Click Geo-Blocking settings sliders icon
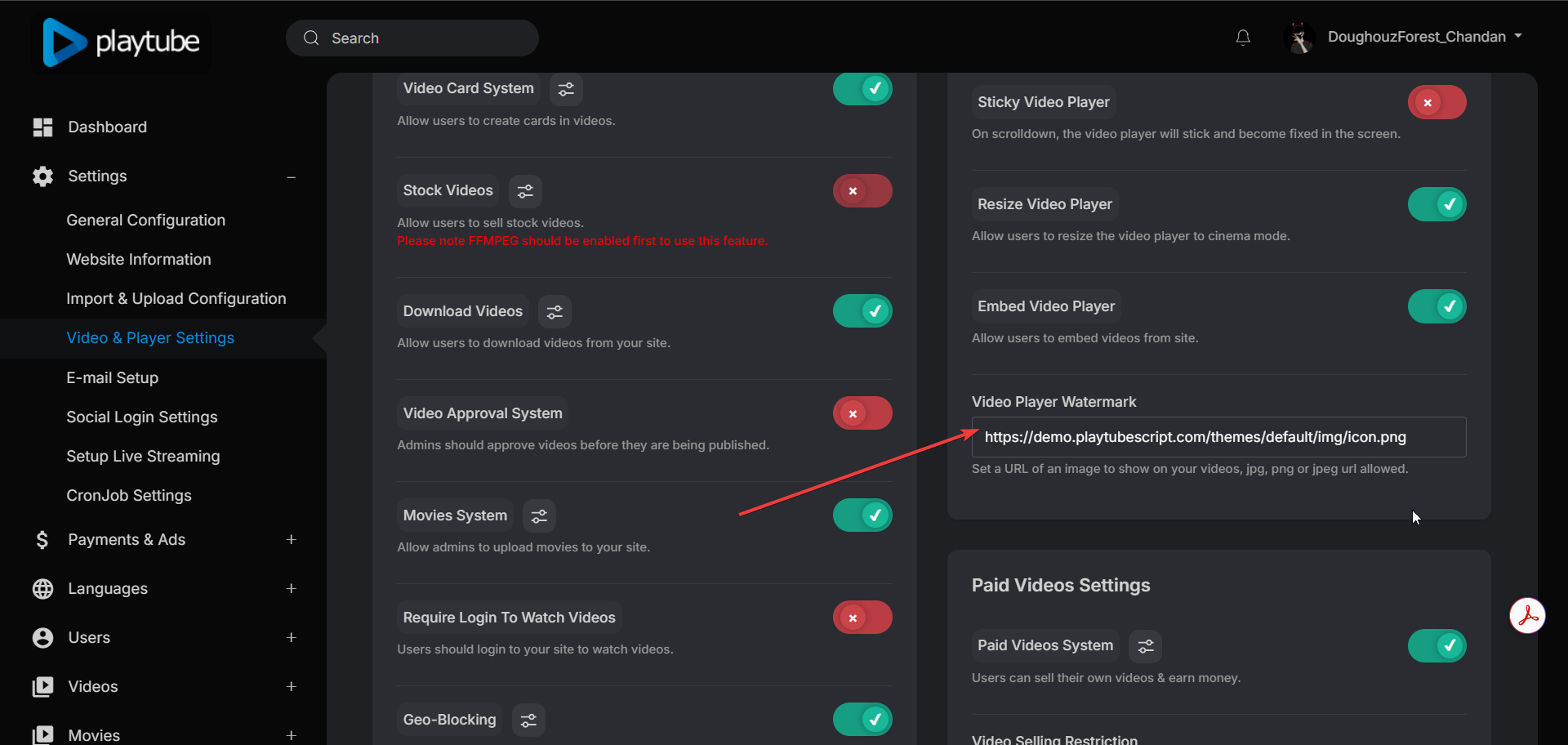The width and height of the screenshot is (1568, 745). [528, 720]
